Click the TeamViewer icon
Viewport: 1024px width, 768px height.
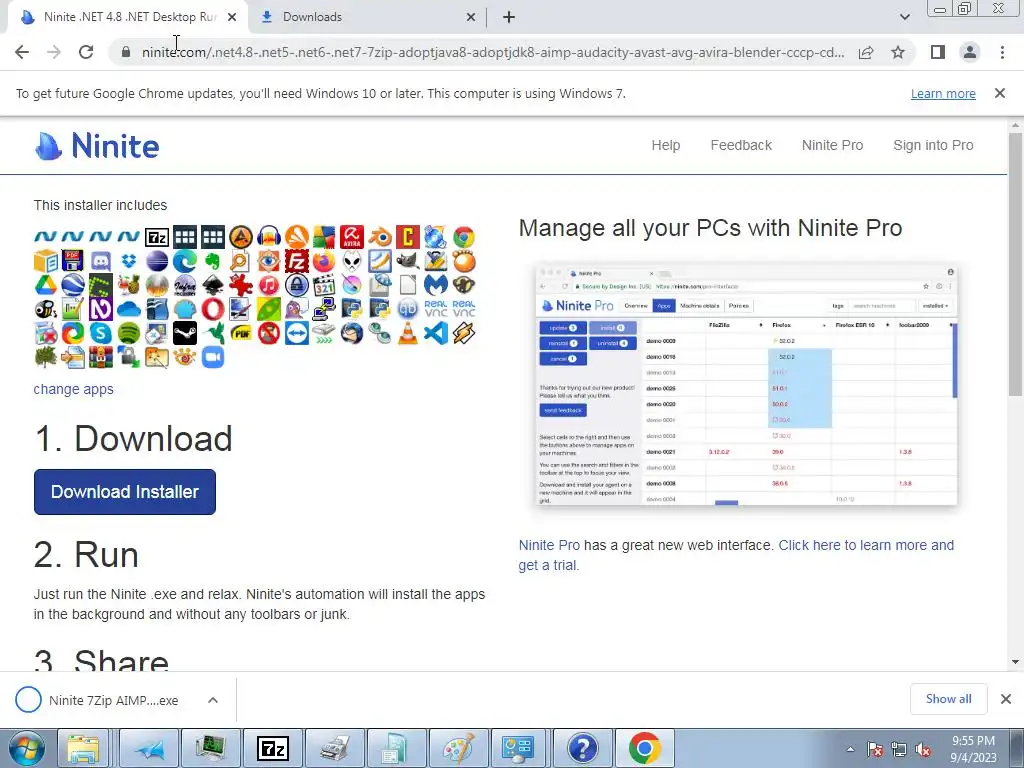point(296,333)
